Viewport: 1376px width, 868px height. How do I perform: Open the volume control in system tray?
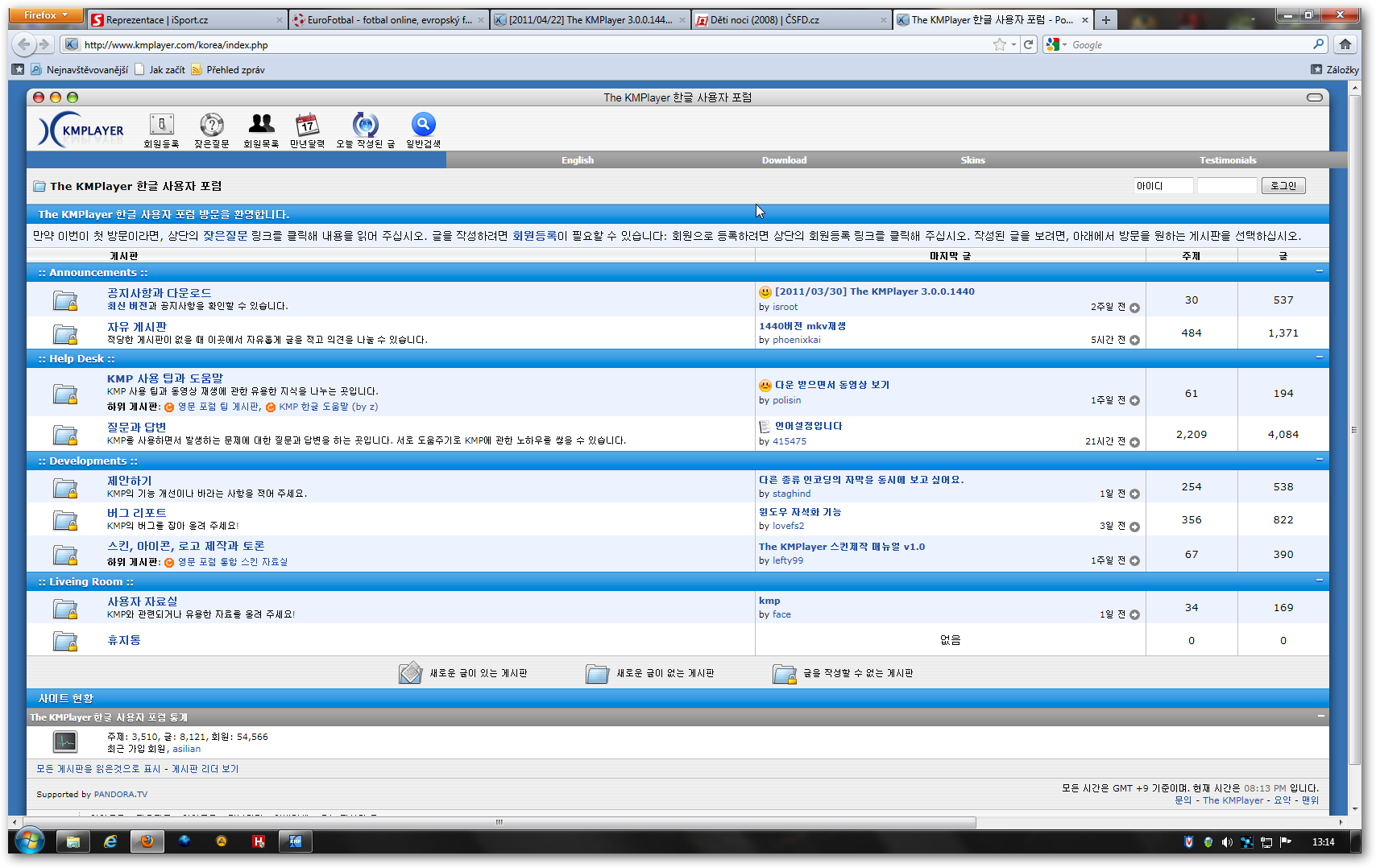[x=1227, y=842]
